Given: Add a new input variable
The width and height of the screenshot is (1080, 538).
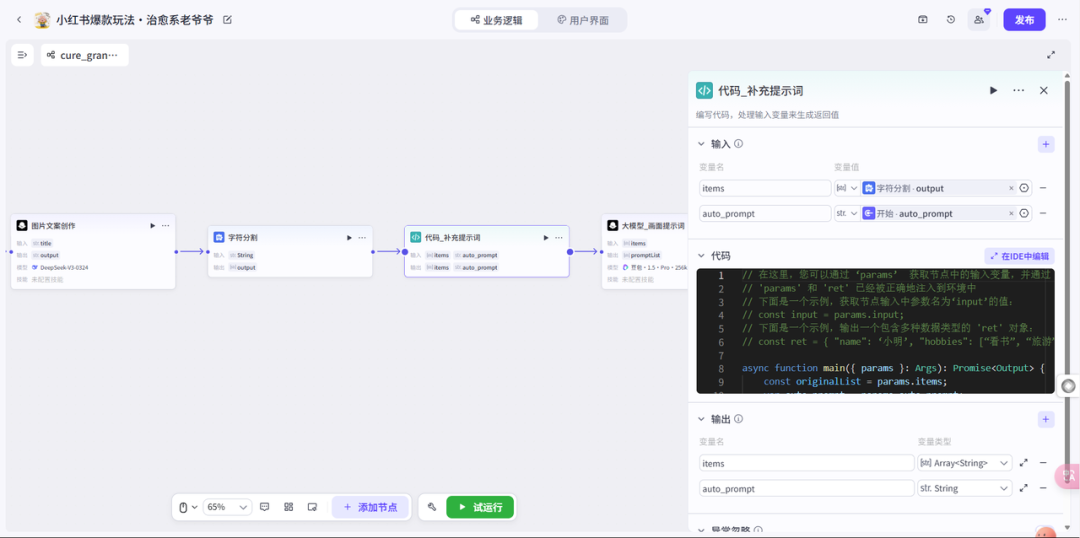Looking at the screenshot, I should [x=1046, y=144].
